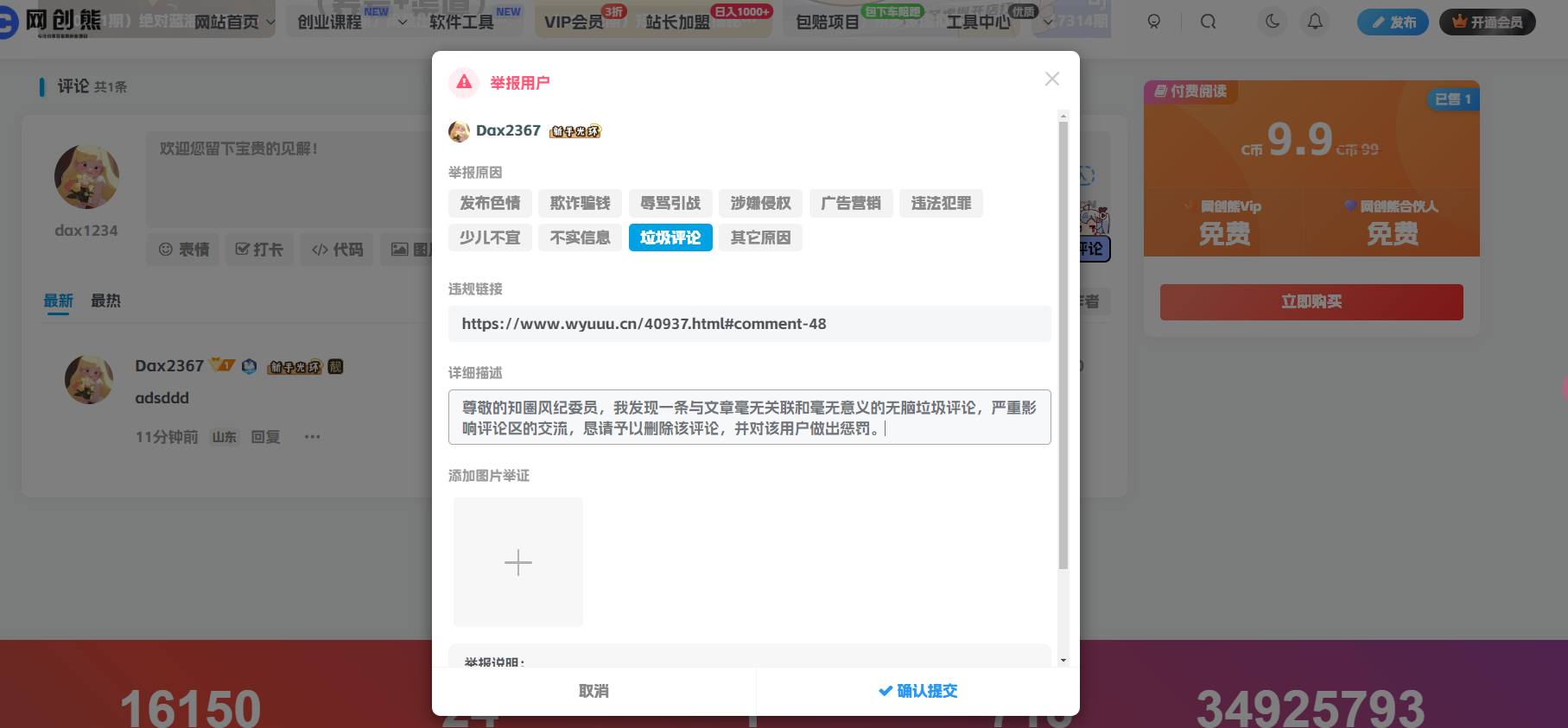Screen dimensions: 1568x728
Task: Open the 站长加盟 nav item
Action: 677,22
